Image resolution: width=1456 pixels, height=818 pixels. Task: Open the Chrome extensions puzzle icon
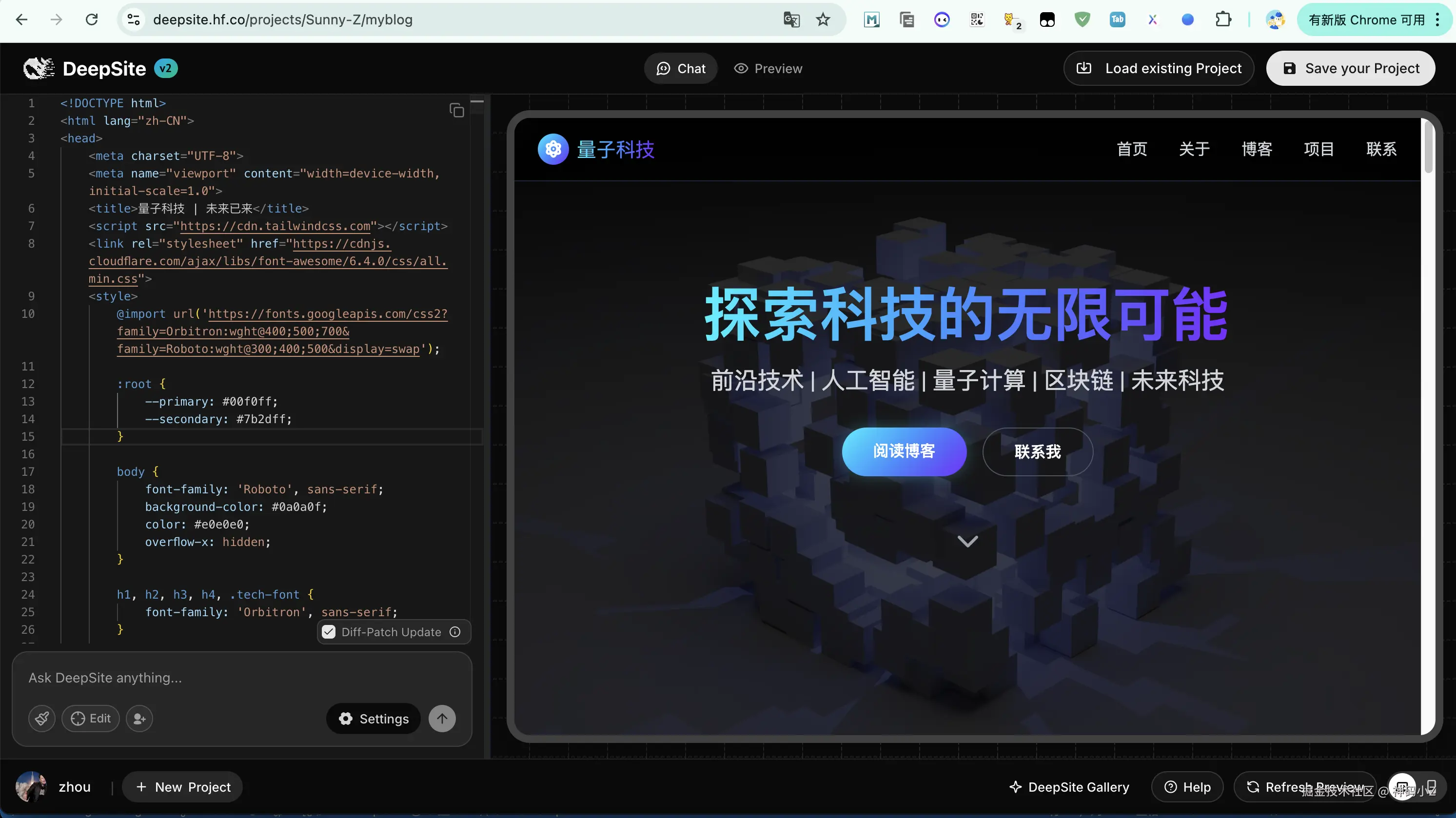click(x=1222, y=20)
